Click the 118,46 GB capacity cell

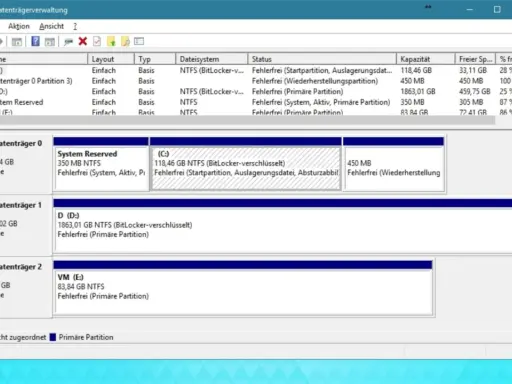click(416, 70)
